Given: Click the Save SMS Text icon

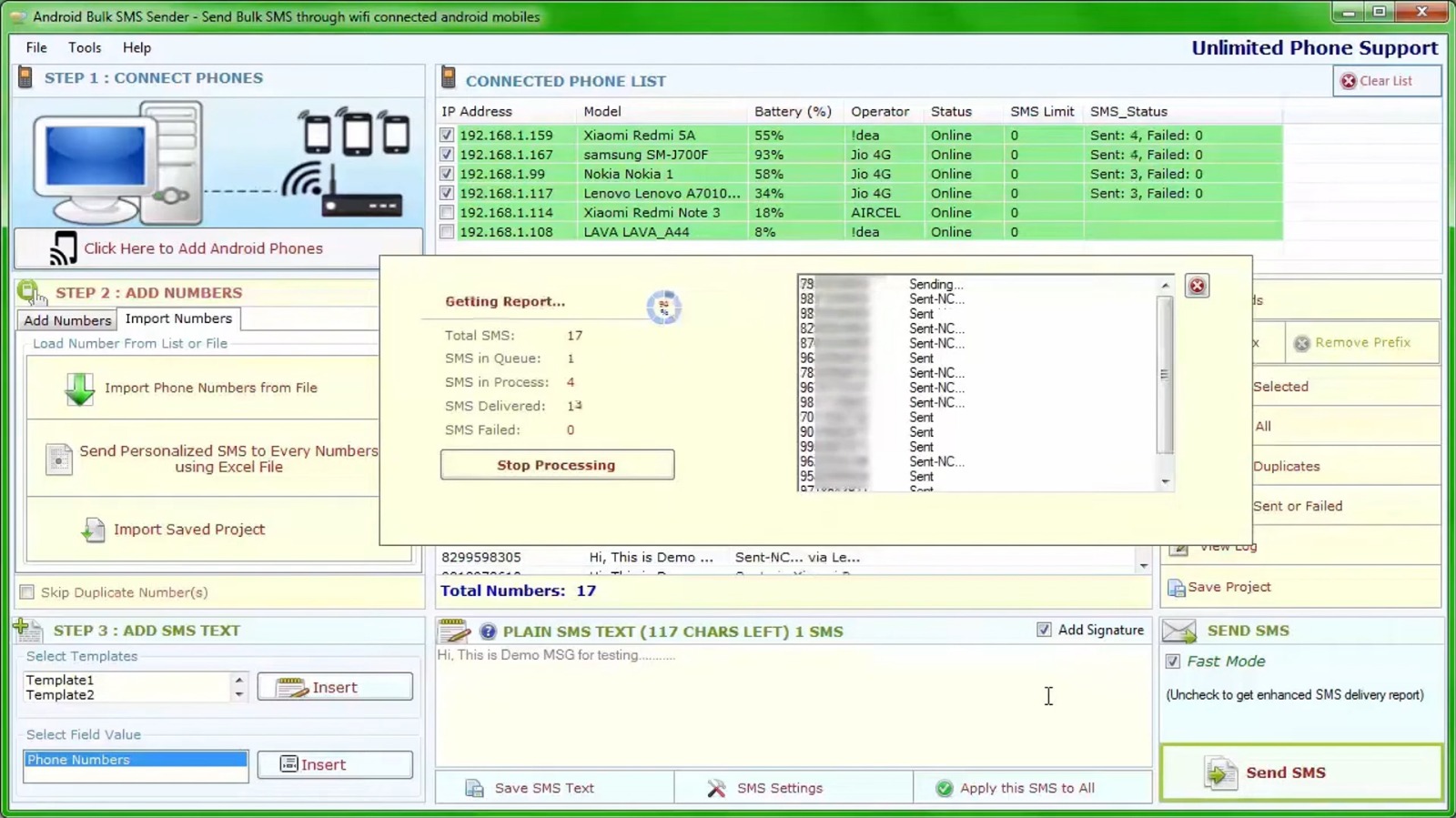Looking at the screenshot, I should (474, 788).
